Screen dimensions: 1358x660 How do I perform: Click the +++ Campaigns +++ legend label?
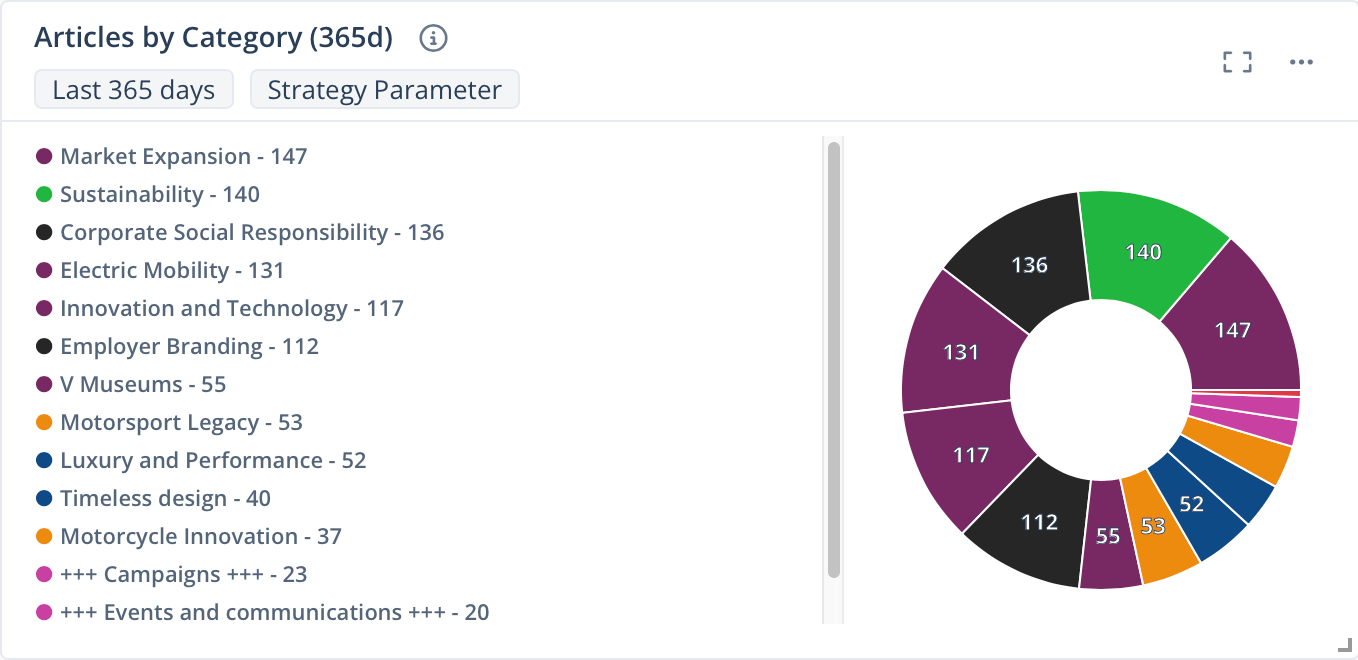point(183,573)
